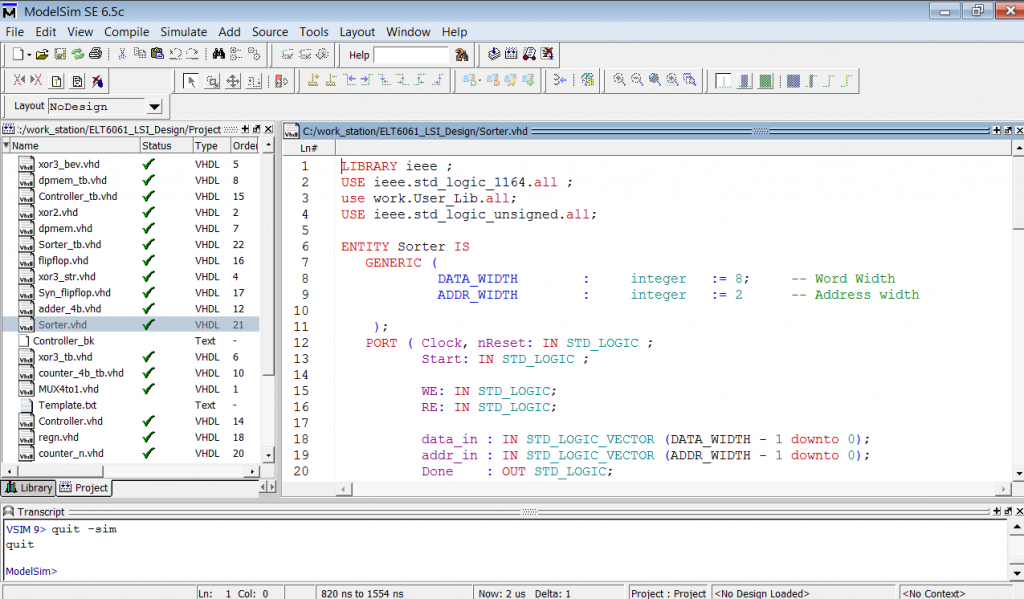The width and height of the screenshot is (1024, 599).
Task: Open the Simulate menu
Action: 184,32
